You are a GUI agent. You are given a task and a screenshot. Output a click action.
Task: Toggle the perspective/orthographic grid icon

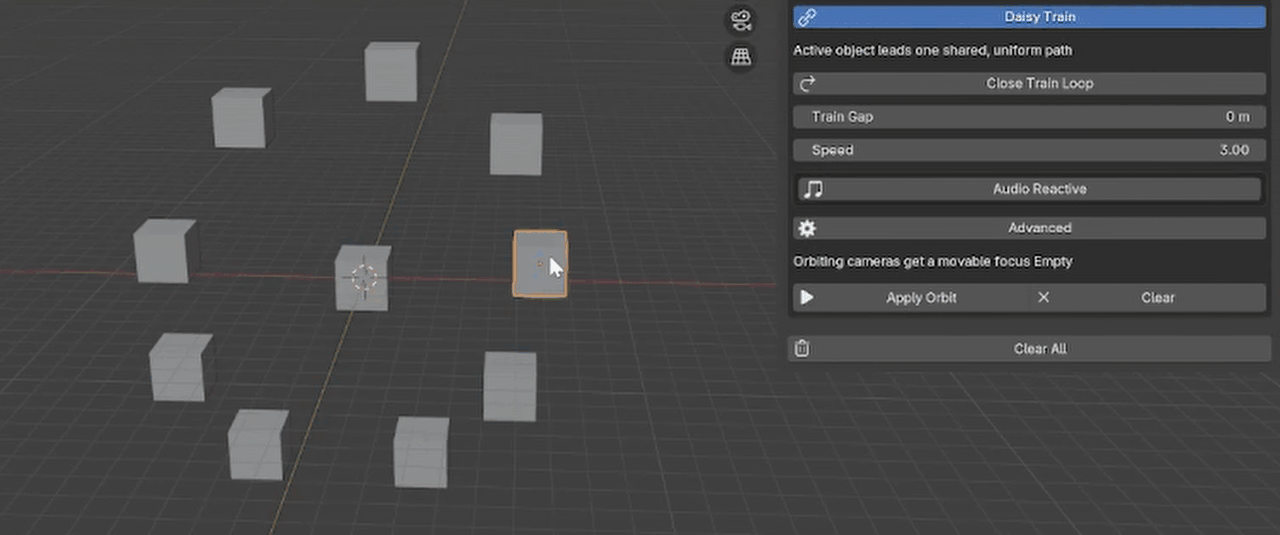tap(740, 57)
